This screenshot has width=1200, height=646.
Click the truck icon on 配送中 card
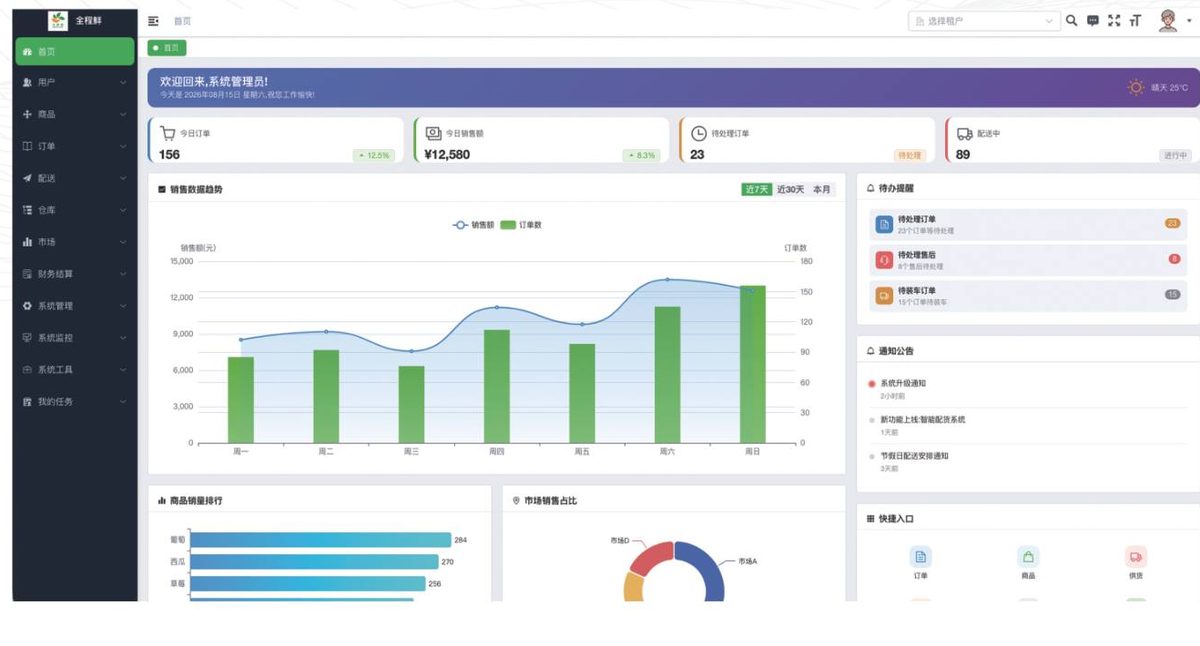(x=964, y=133)
